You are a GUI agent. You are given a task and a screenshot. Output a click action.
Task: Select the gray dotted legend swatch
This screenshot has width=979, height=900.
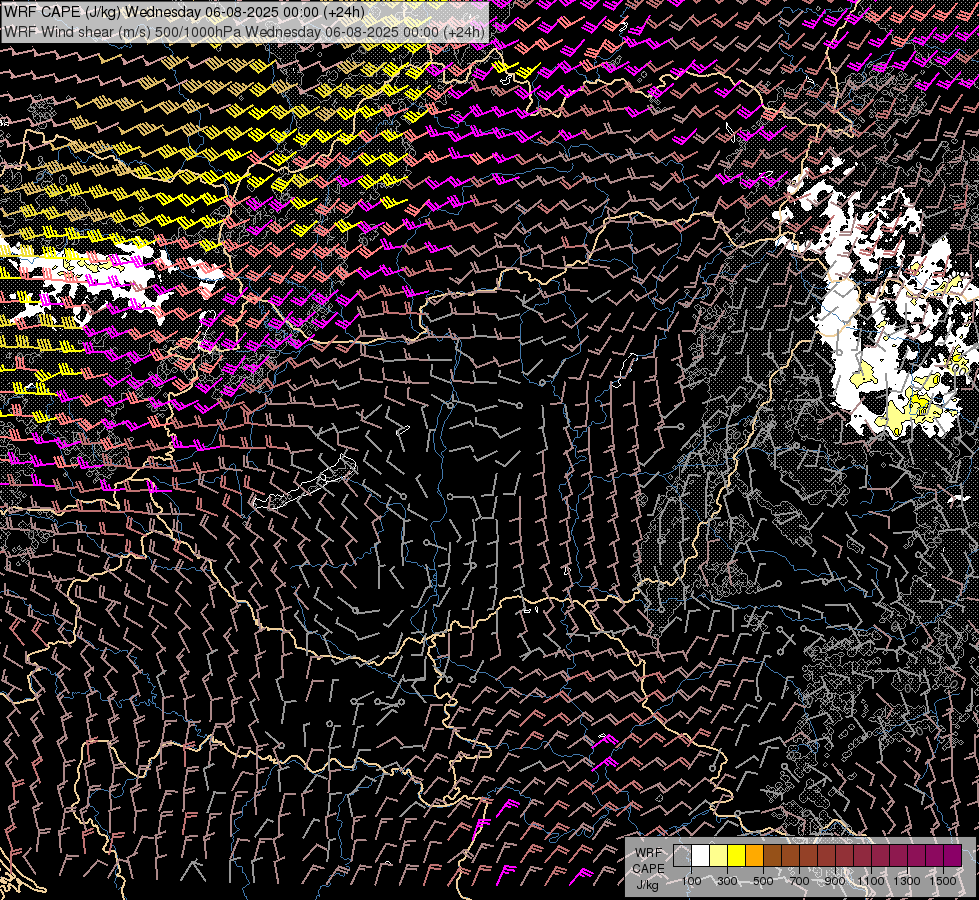[x=682, y=855]
